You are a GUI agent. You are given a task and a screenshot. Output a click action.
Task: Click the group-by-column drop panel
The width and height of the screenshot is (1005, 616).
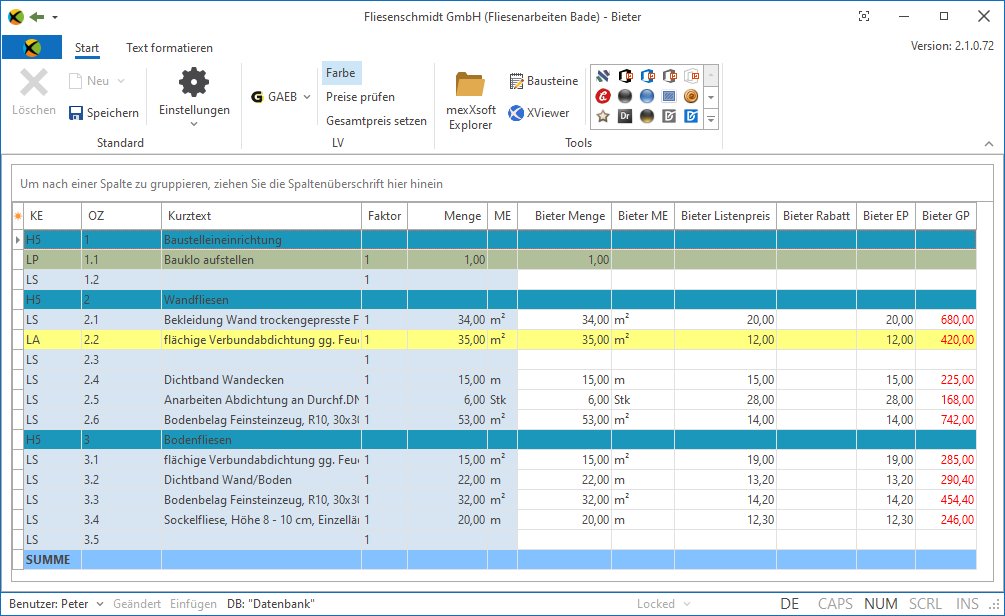502,184
